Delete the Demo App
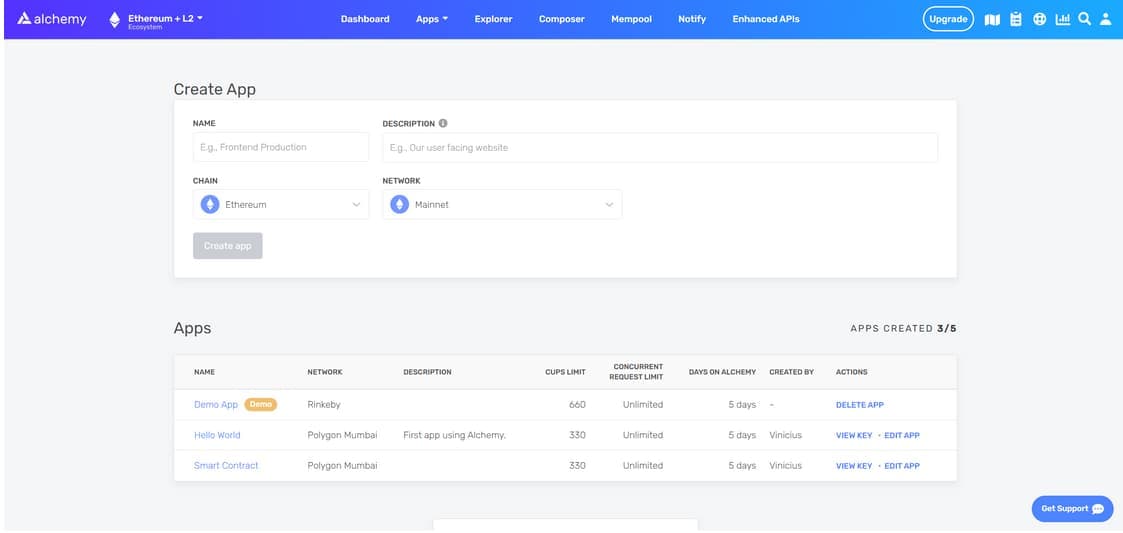 coord(859,405)
